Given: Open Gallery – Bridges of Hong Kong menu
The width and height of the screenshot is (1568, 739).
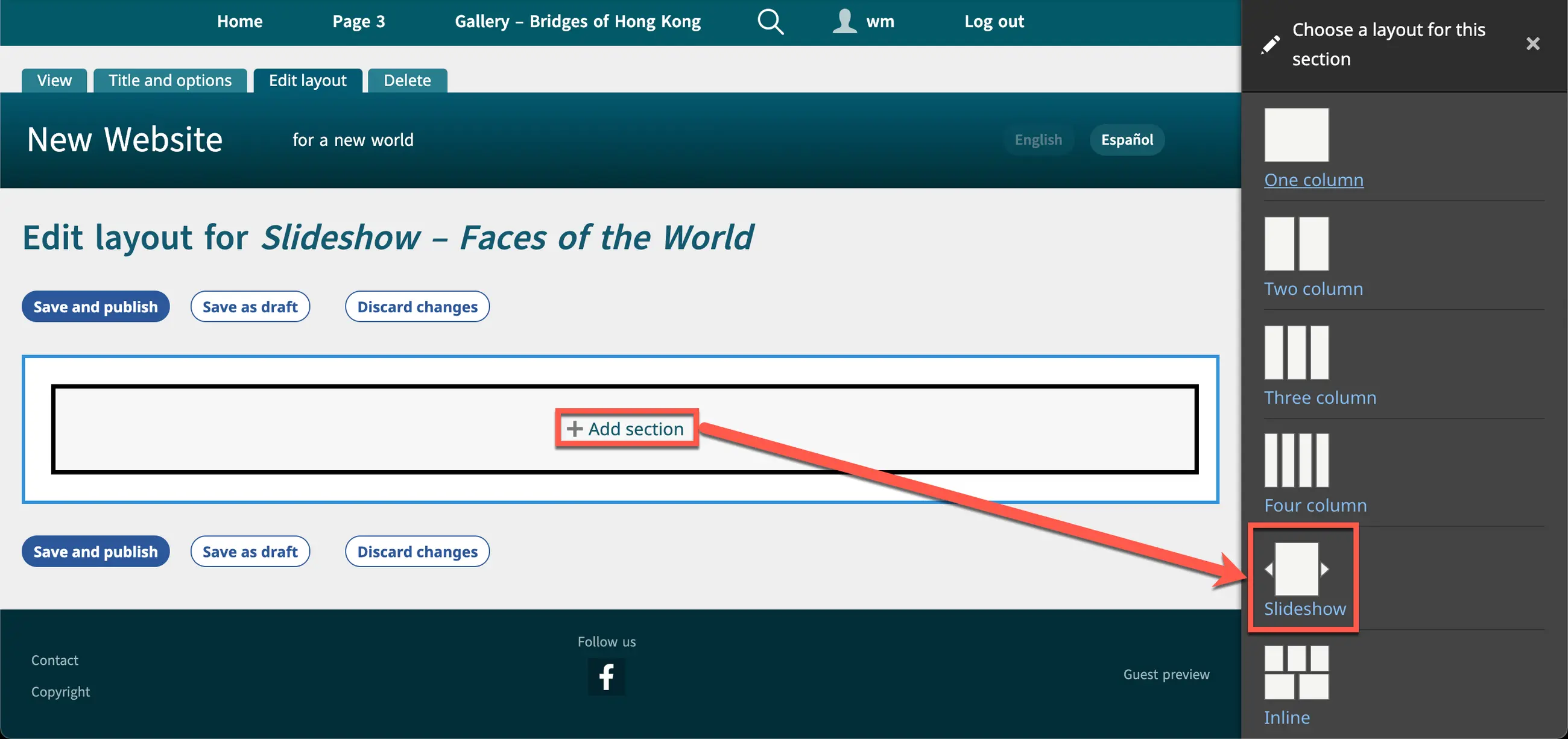Looking at the screenshot, I should [577, 22].
